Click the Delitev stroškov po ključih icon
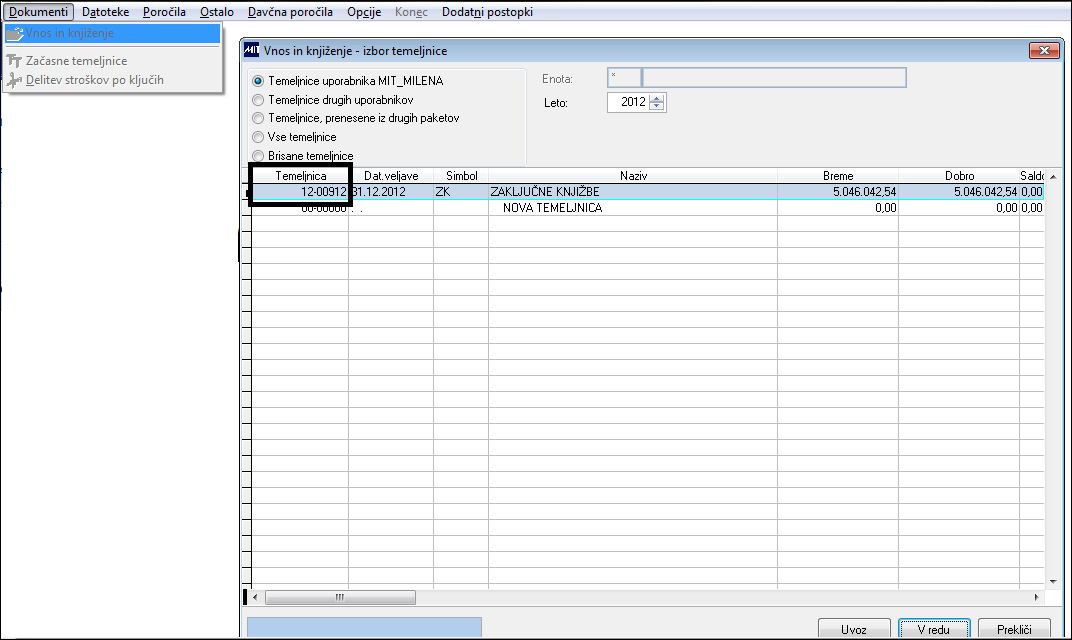This screenshot has width=1072, height=640. 14,80
